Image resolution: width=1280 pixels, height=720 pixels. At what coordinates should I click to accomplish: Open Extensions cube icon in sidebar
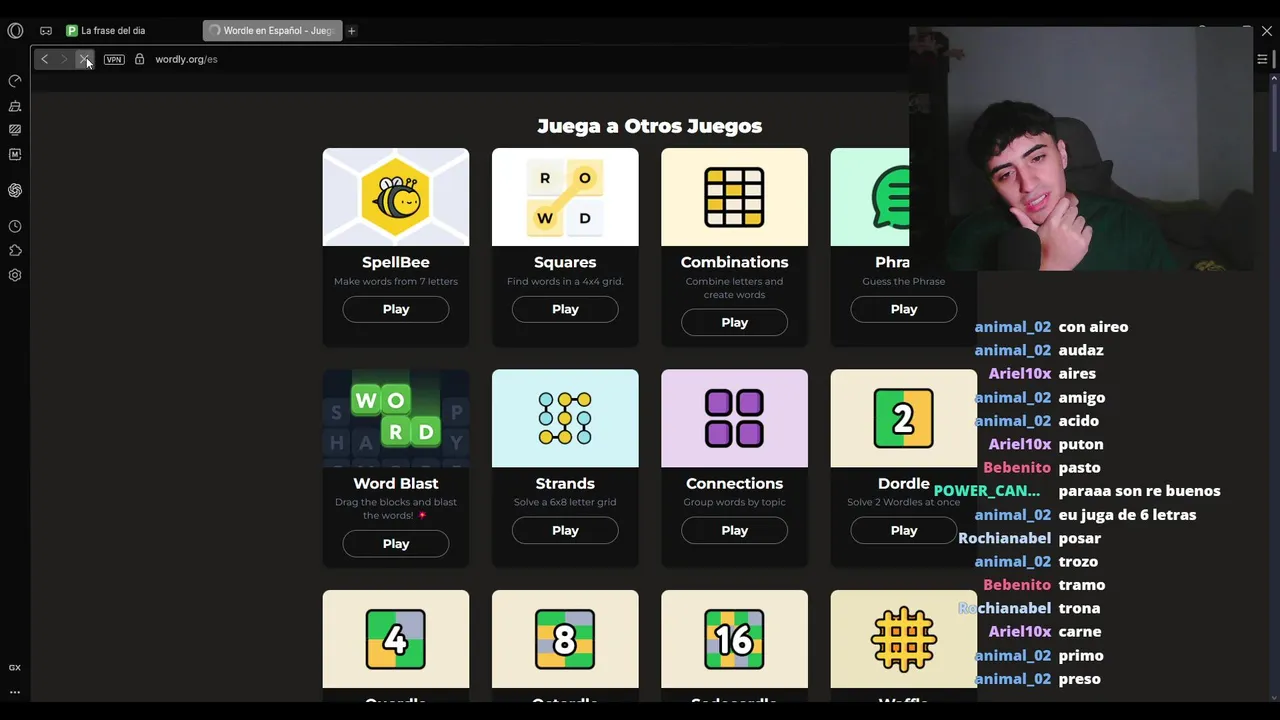coord(15,250)
